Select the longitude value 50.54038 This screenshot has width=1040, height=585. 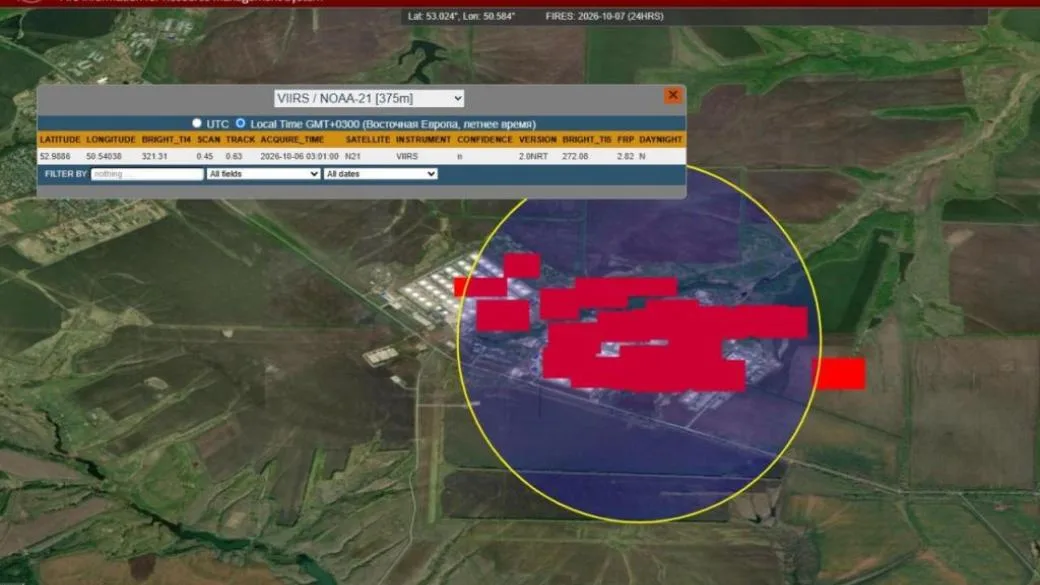[x=103, y=157]
